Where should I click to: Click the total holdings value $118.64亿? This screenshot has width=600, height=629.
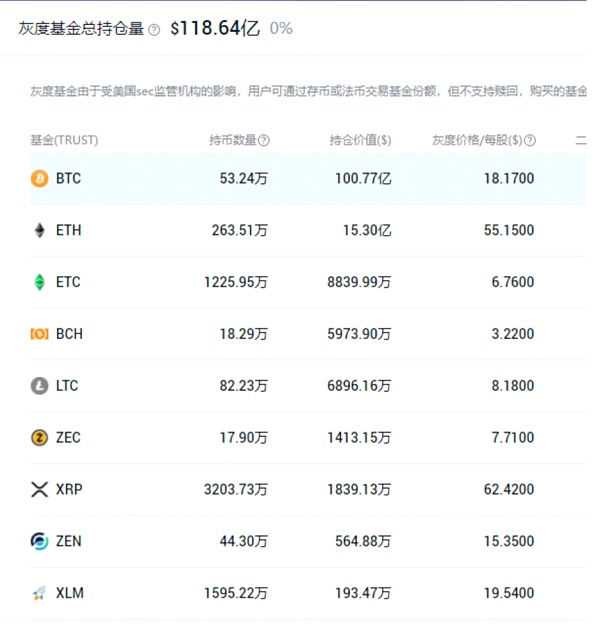[215, 28]
